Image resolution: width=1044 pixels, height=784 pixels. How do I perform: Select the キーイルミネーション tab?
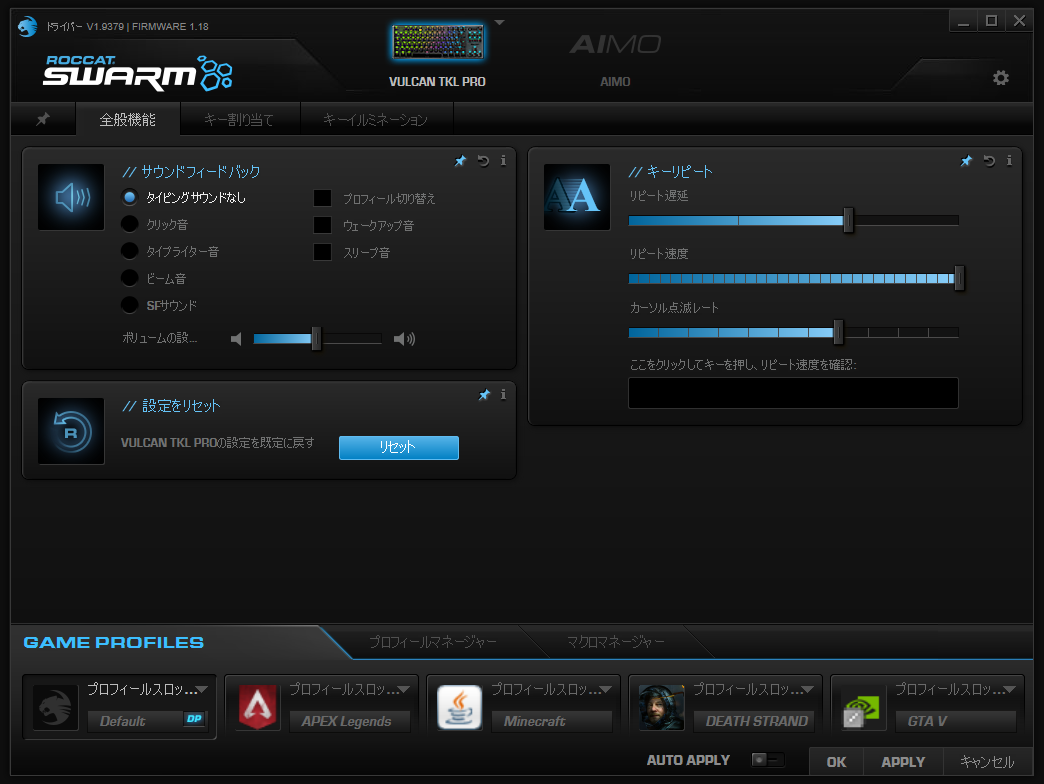coord(376,120)
